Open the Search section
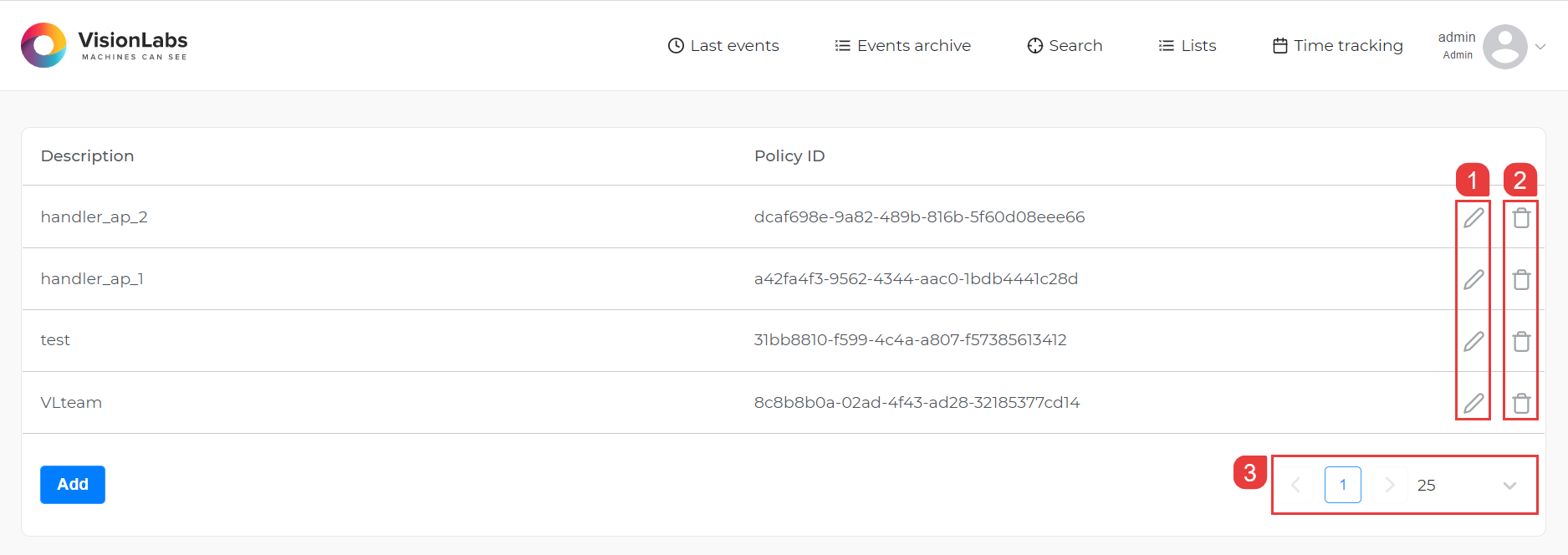The image size is (1568, 555). [x=1065, y=46]
